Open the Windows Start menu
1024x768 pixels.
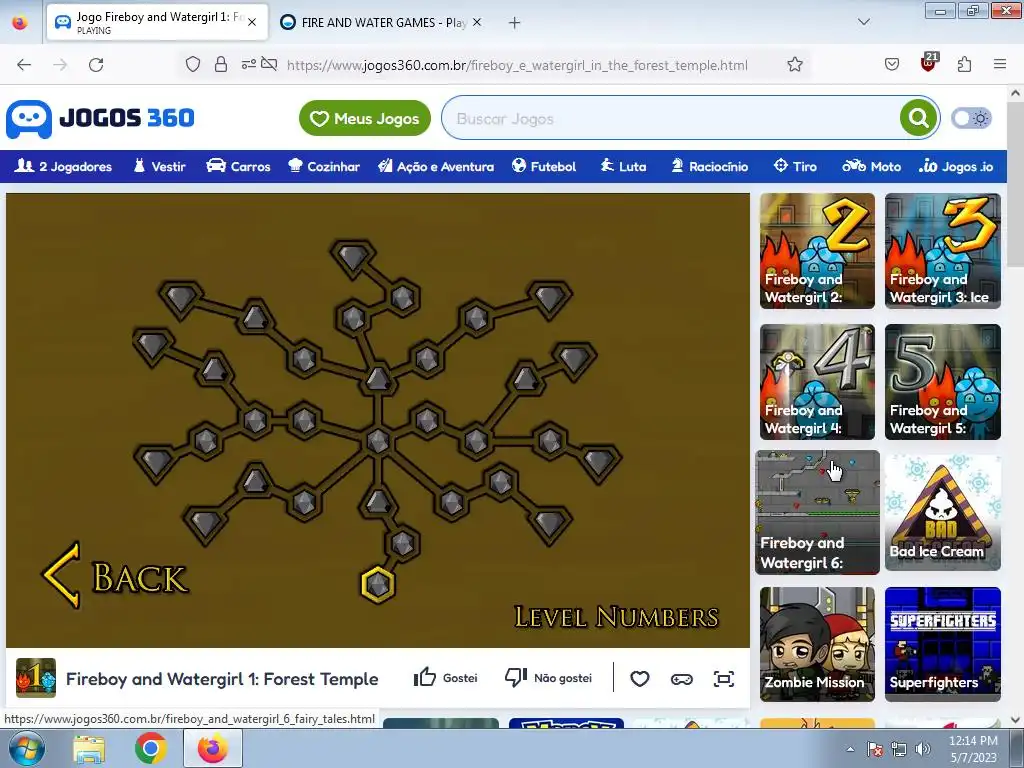(x=27, y=748)
